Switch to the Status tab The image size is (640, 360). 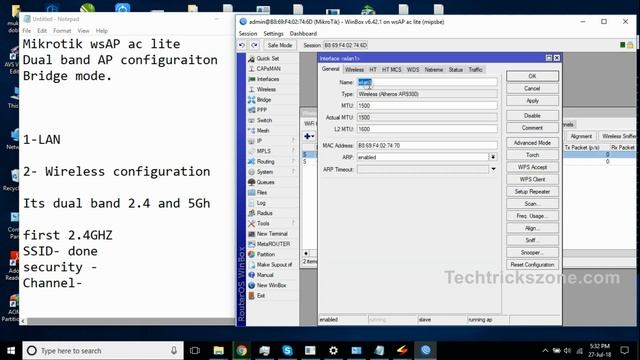(x=456, y=70)
